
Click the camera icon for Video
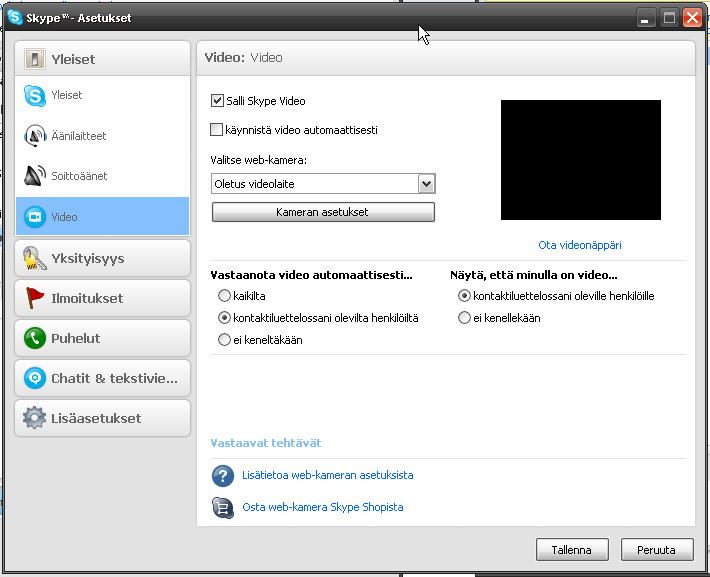click(35, 217)
